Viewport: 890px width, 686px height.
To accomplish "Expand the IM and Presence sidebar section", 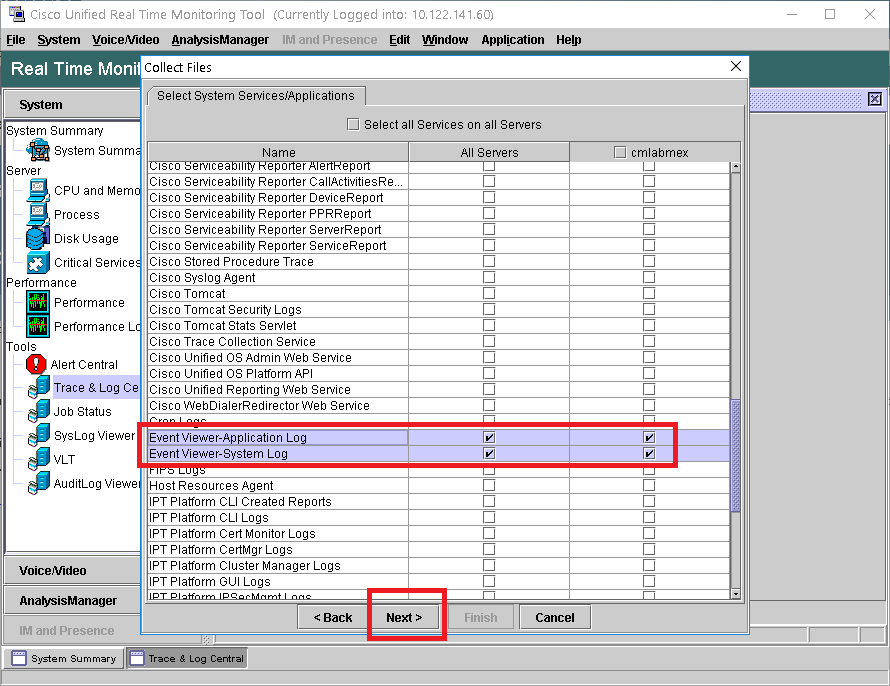I will coord(72,630).
